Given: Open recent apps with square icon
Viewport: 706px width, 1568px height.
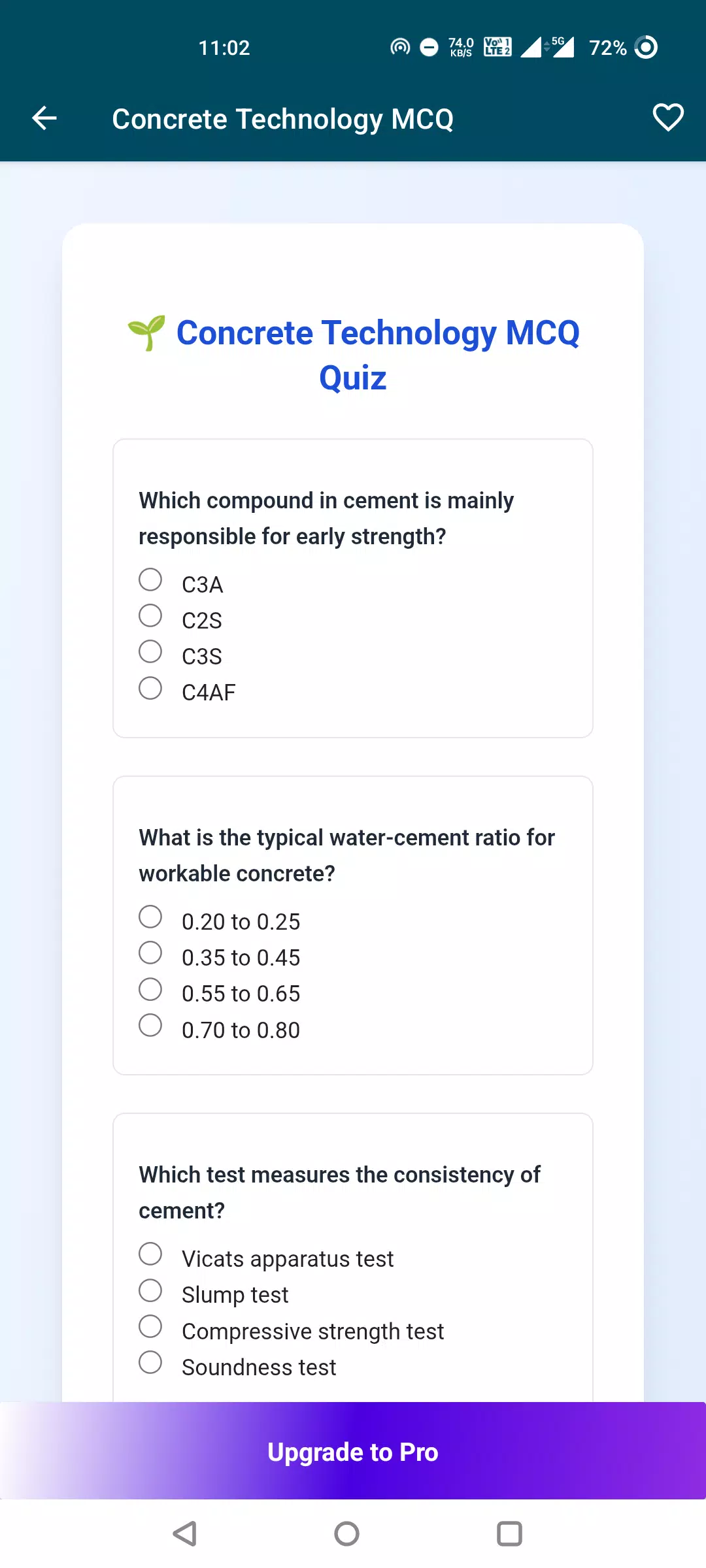Looking at the screenshot, I should [x=509, y=1533].
